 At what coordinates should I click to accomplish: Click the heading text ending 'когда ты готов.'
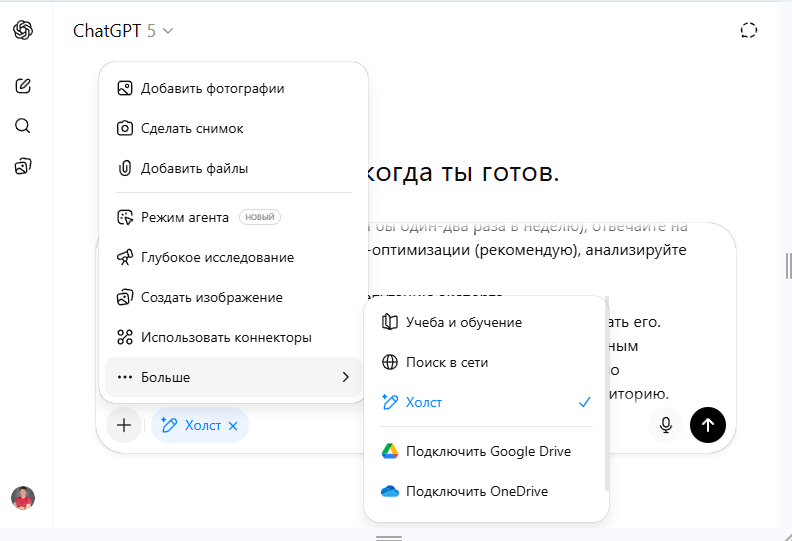[x=461, y=173]
